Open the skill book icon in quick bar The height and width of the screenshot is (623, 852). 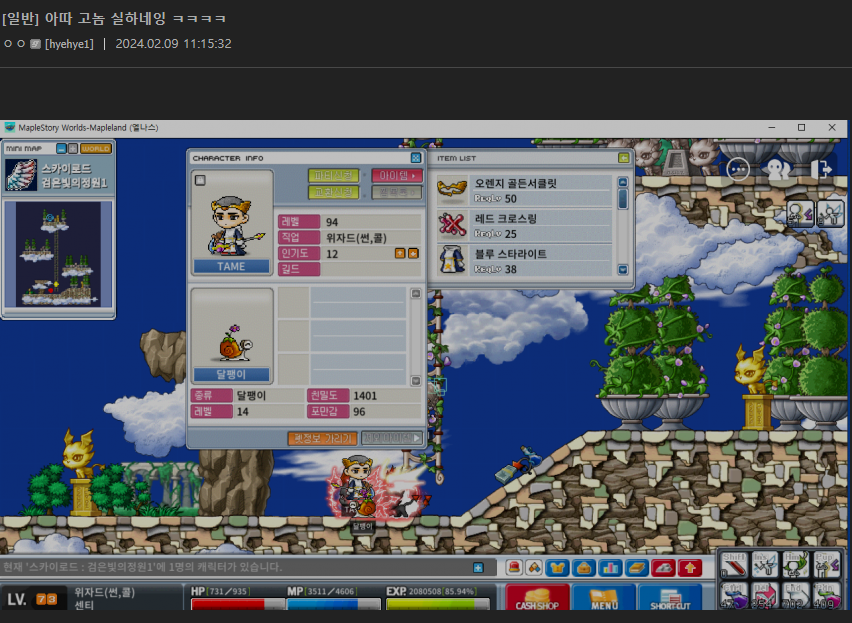point(637,568)
